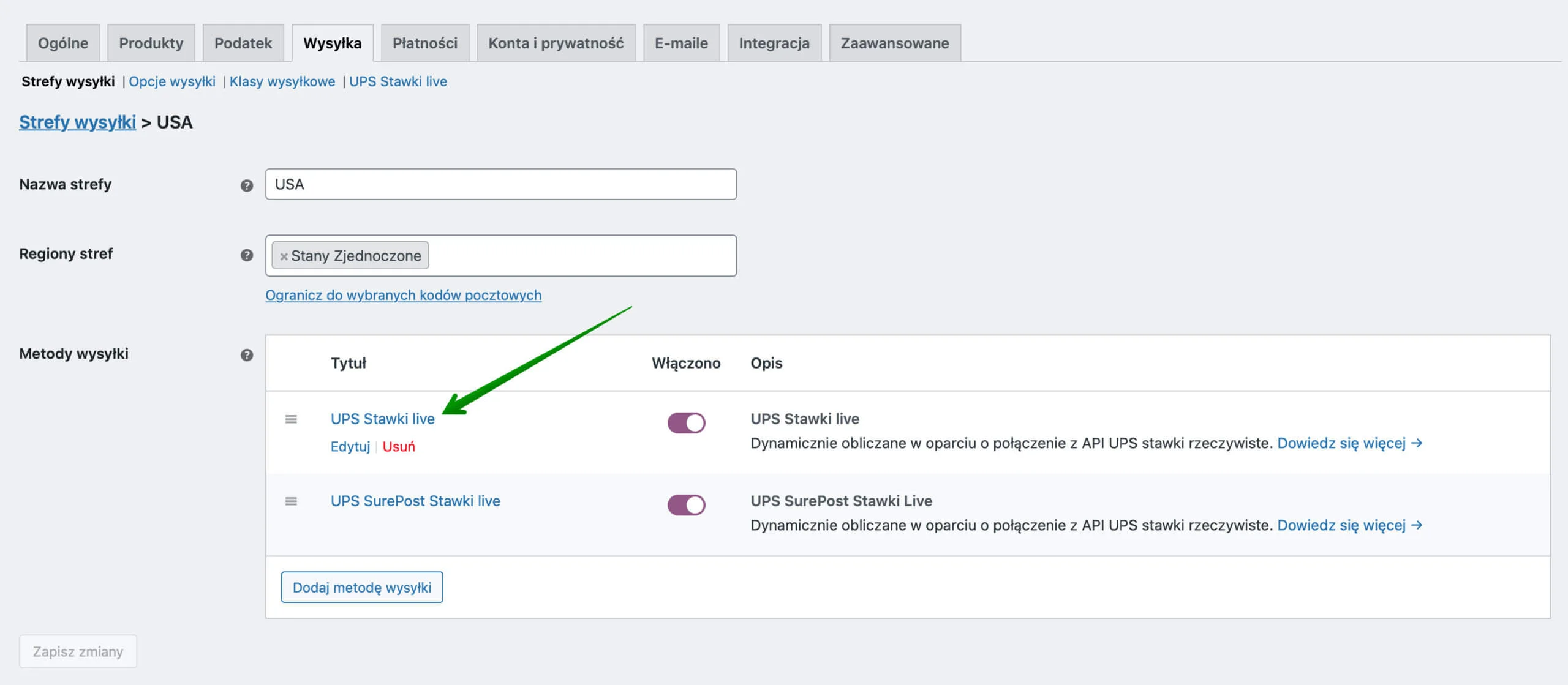Open the Ogólne settings tab

63,43
